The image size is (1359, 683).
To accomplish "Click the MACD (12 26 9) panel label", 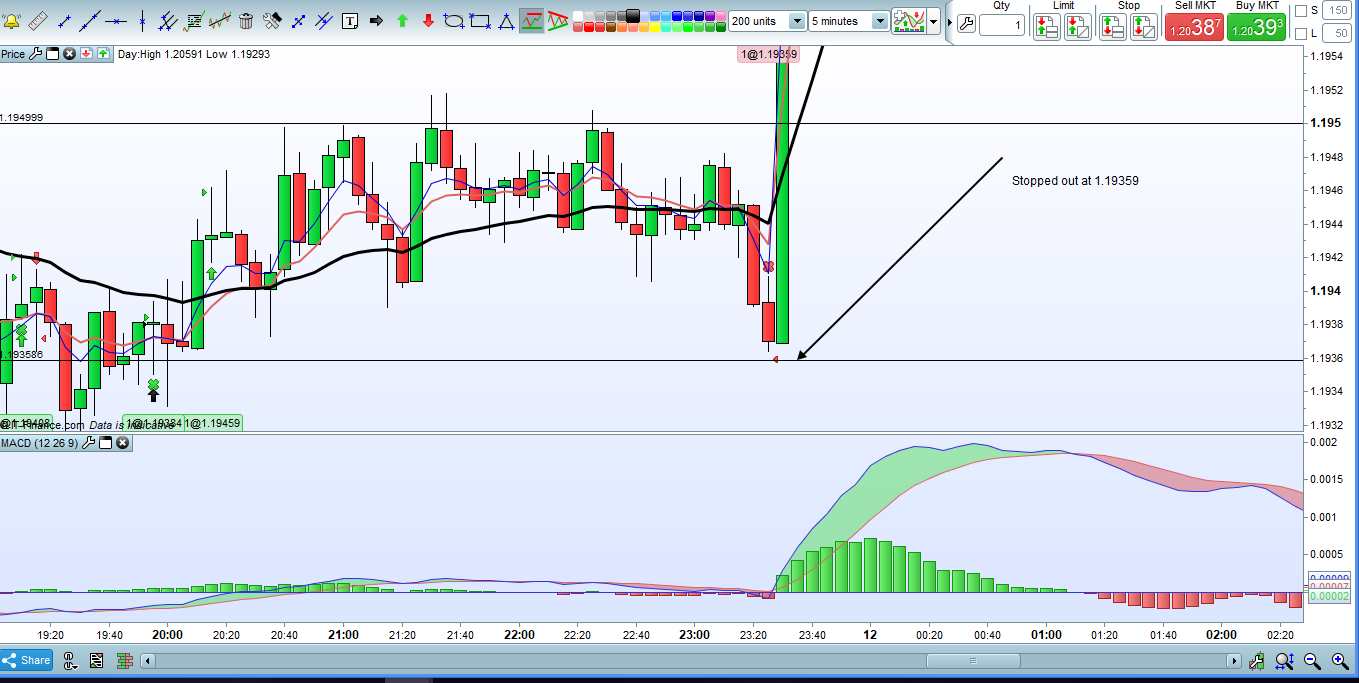I will coord(40,443).
